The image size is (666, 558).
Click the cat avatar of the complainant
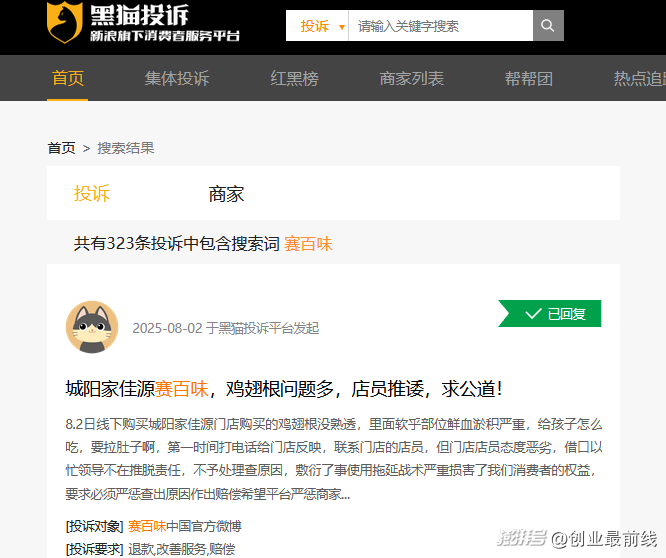[92, 327]
